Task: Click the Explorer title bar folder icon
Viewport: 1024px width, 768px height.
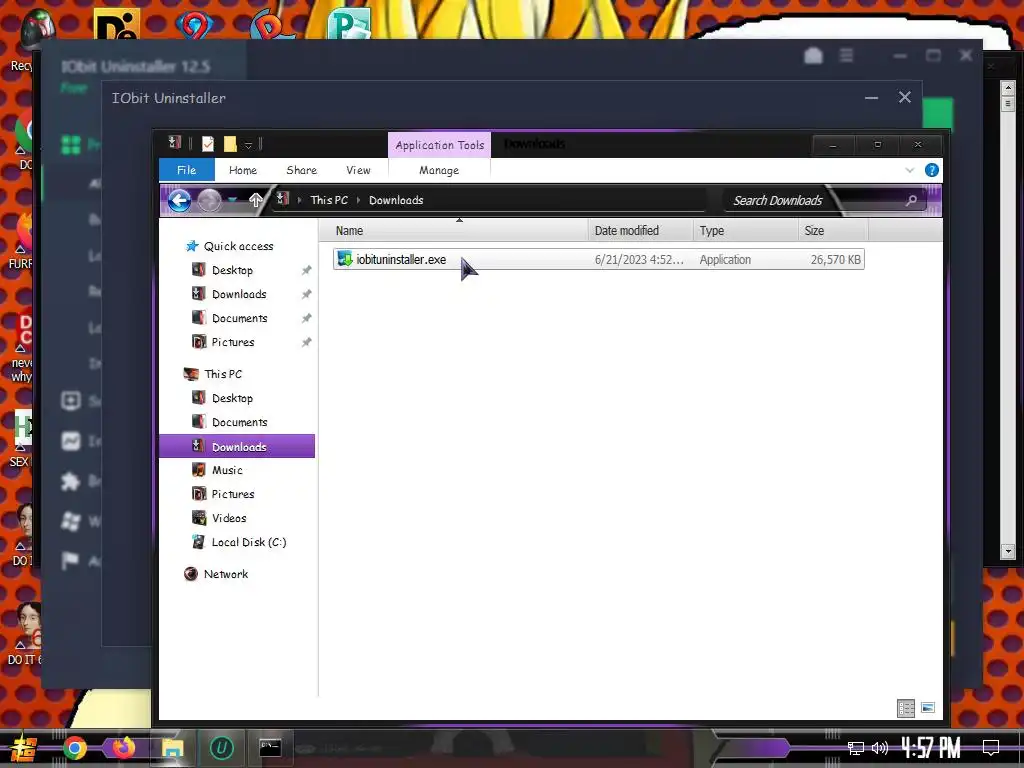Action: point(174,142)
